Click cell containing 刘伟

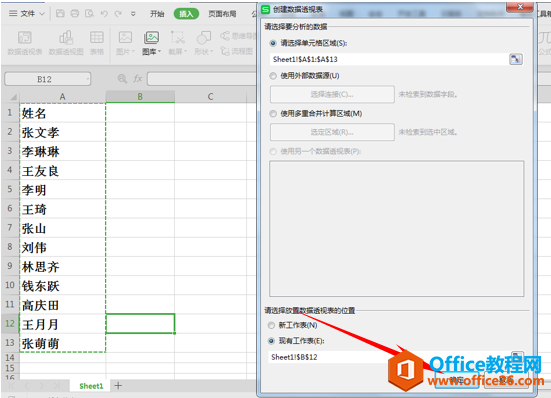[x=63, y=247]
